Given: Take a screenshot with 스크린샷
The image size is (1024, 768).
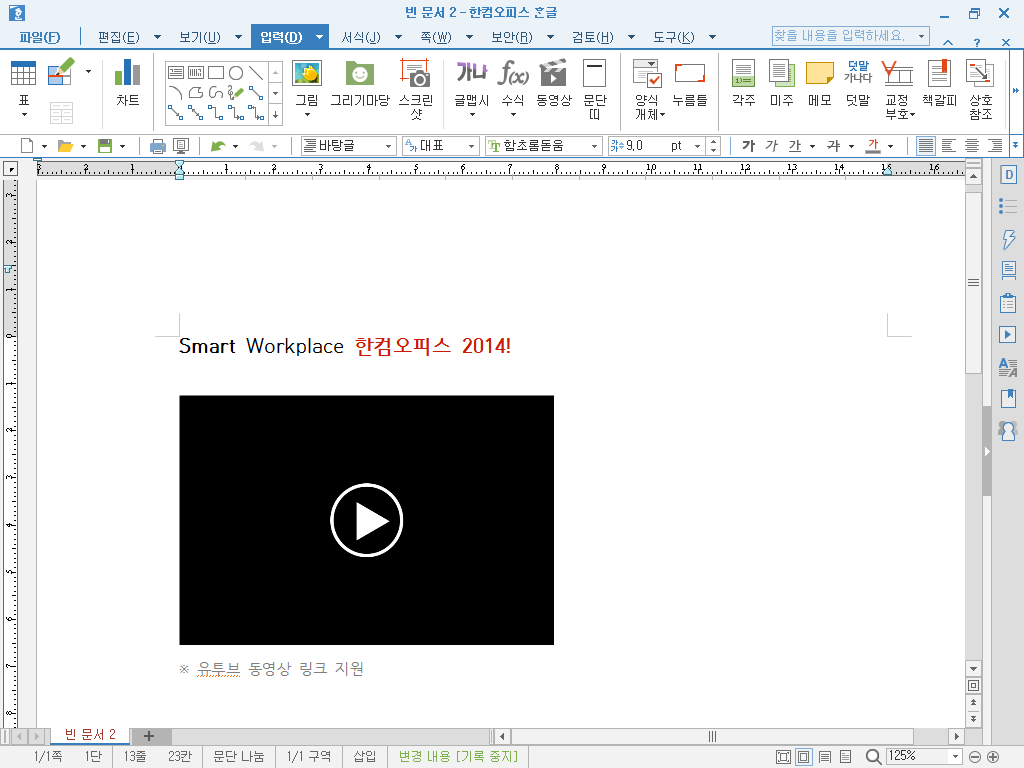Looking at the screenshot, I should (x=416, y=89).
